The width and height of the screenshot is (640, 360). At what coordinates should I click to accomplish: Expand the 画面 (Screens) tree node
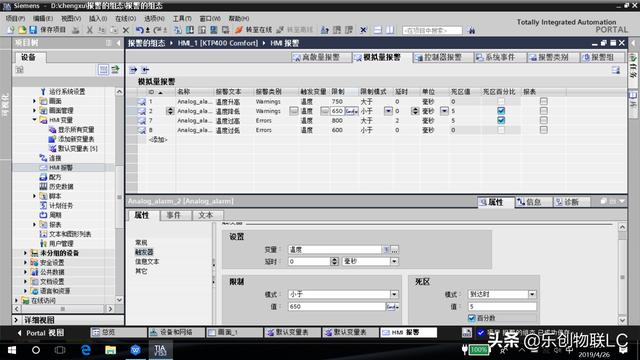tap(34, 101)
